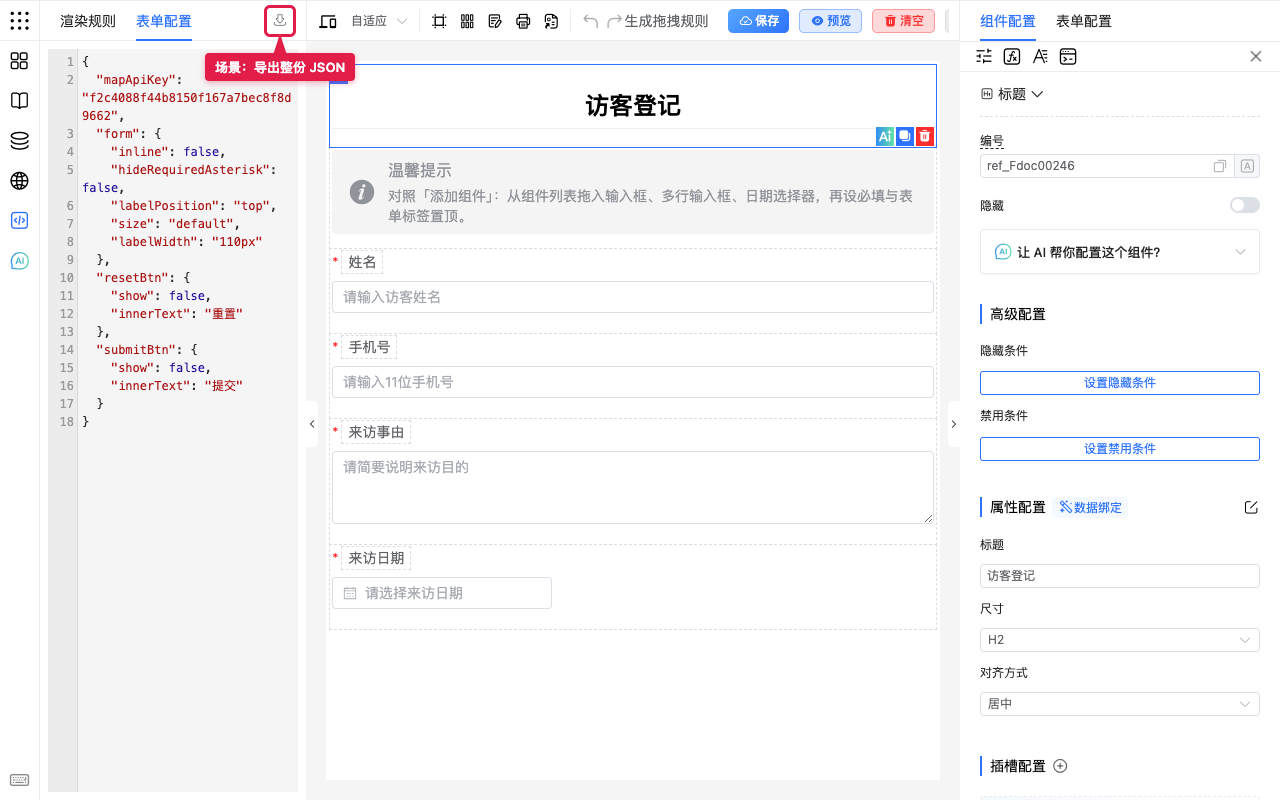
Task: Select the 访客登记 heading on canvas
Action: coord(633,106)
